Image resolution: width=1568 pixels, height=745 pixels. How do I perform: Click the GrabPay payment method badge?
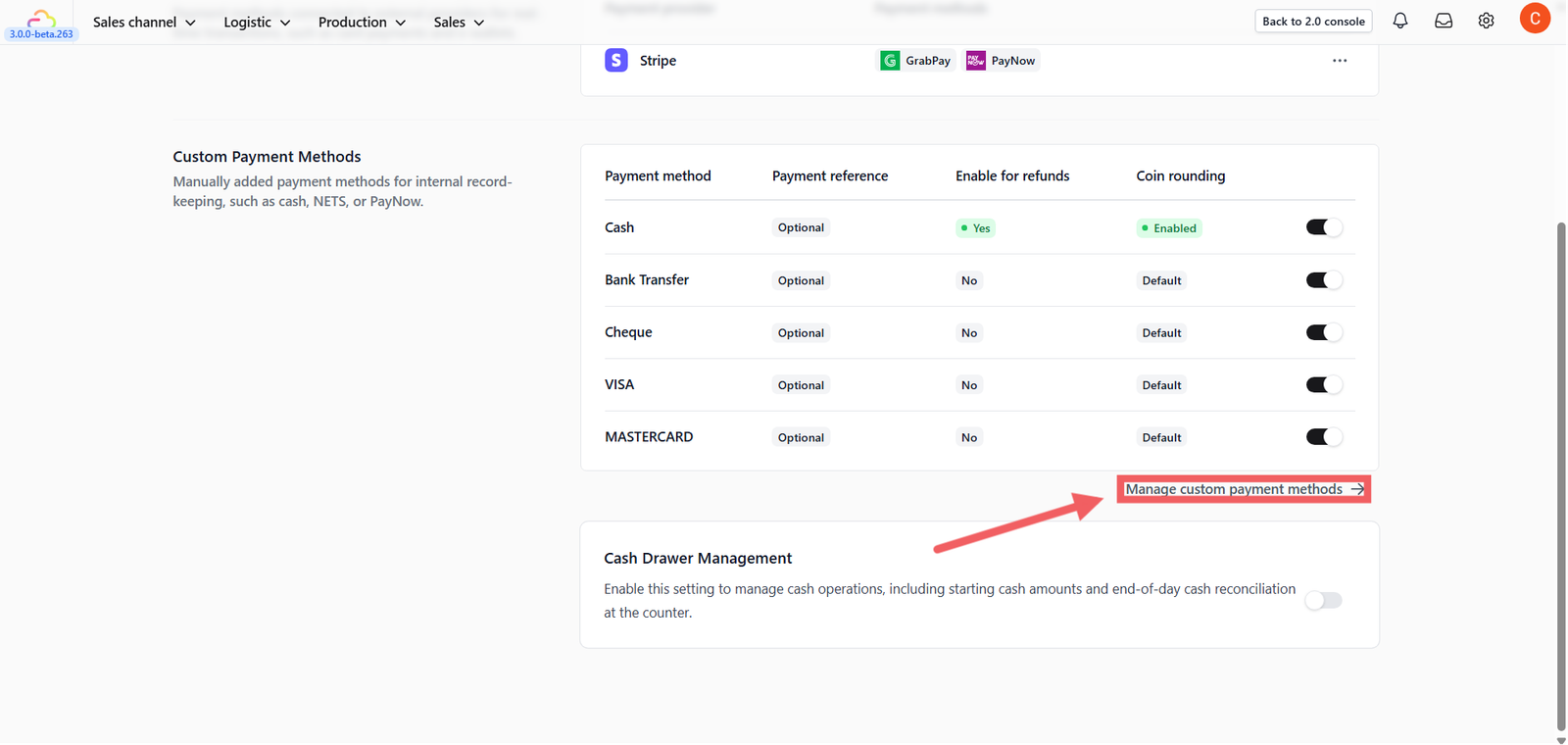(916, 61)
